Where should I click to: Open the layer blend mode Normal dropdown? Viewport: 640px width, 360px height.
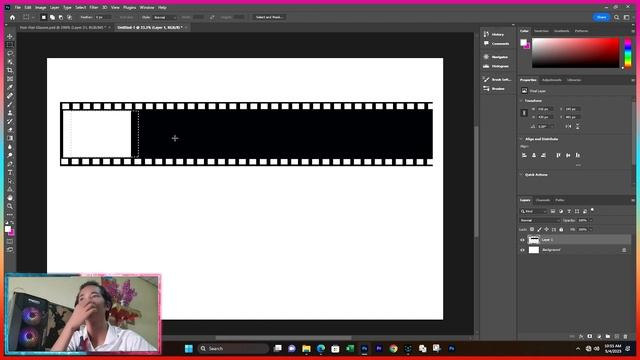pos(540,220)
